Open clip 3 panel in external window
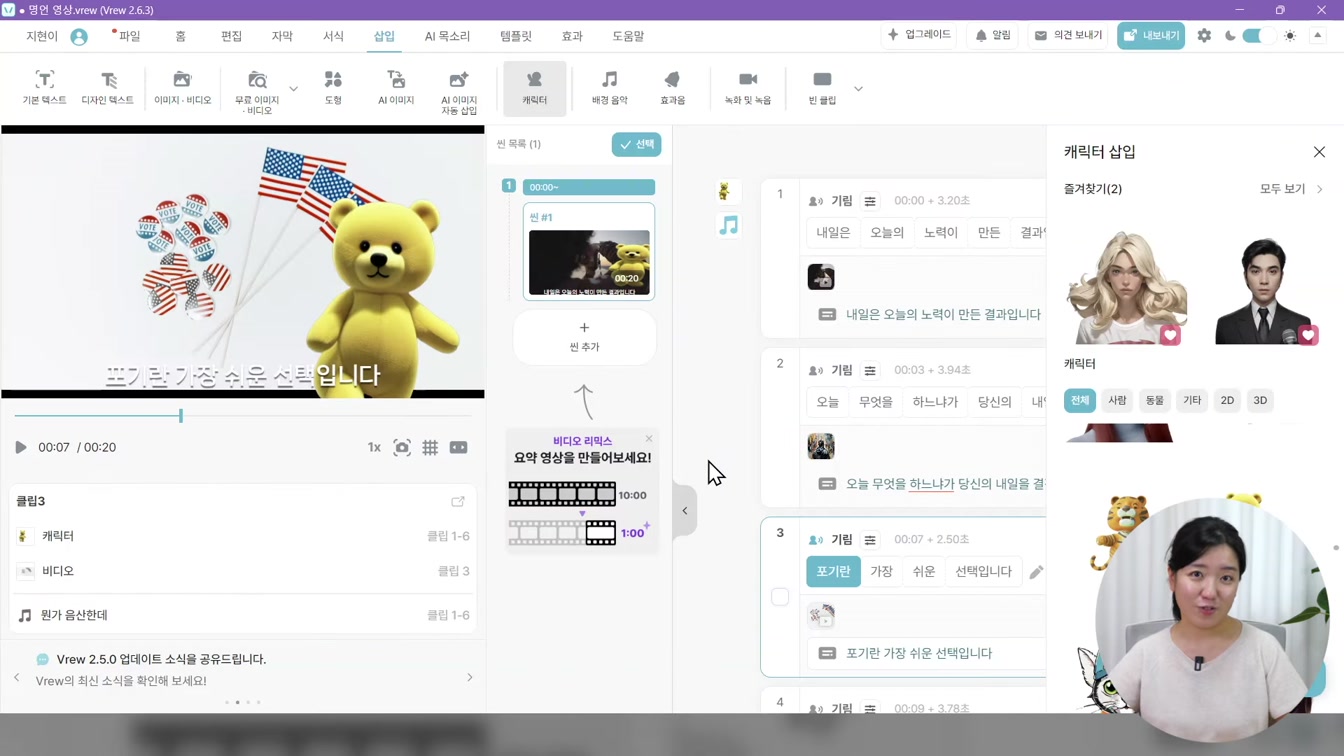This screenshot has width=1344, height=756. pyautogui.click(x=458, y=501)
